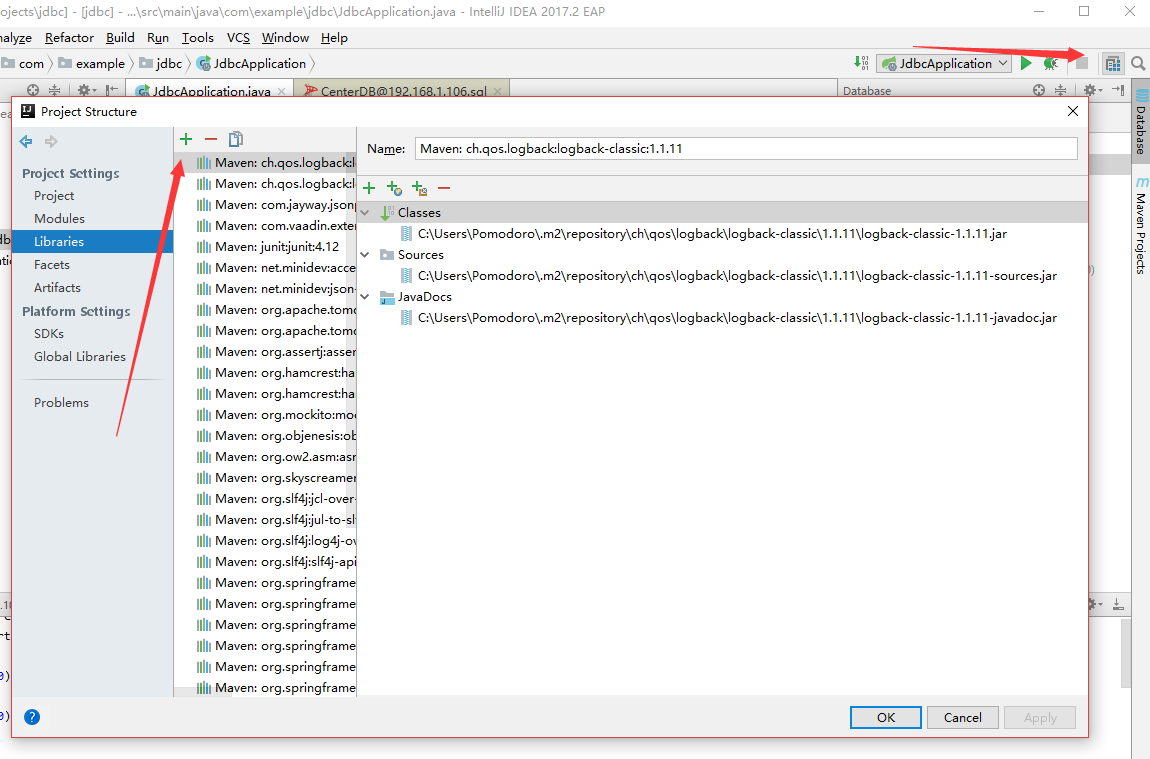Click the jdbc breadcrumb folder
The width and height of the screenshot is (1150, 759).
tap(161, 64)
